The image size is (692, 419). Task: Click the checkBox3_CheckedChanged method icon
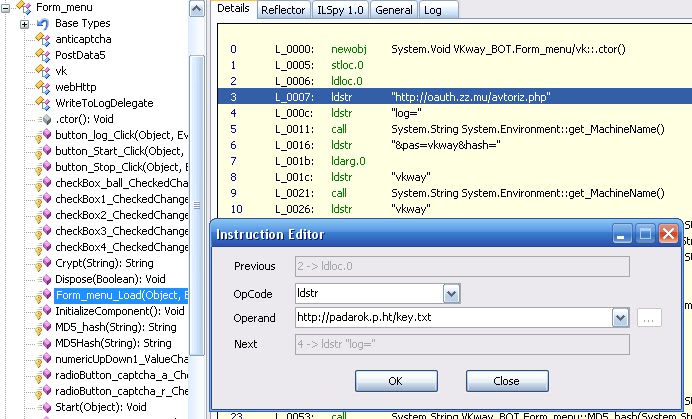44,231
